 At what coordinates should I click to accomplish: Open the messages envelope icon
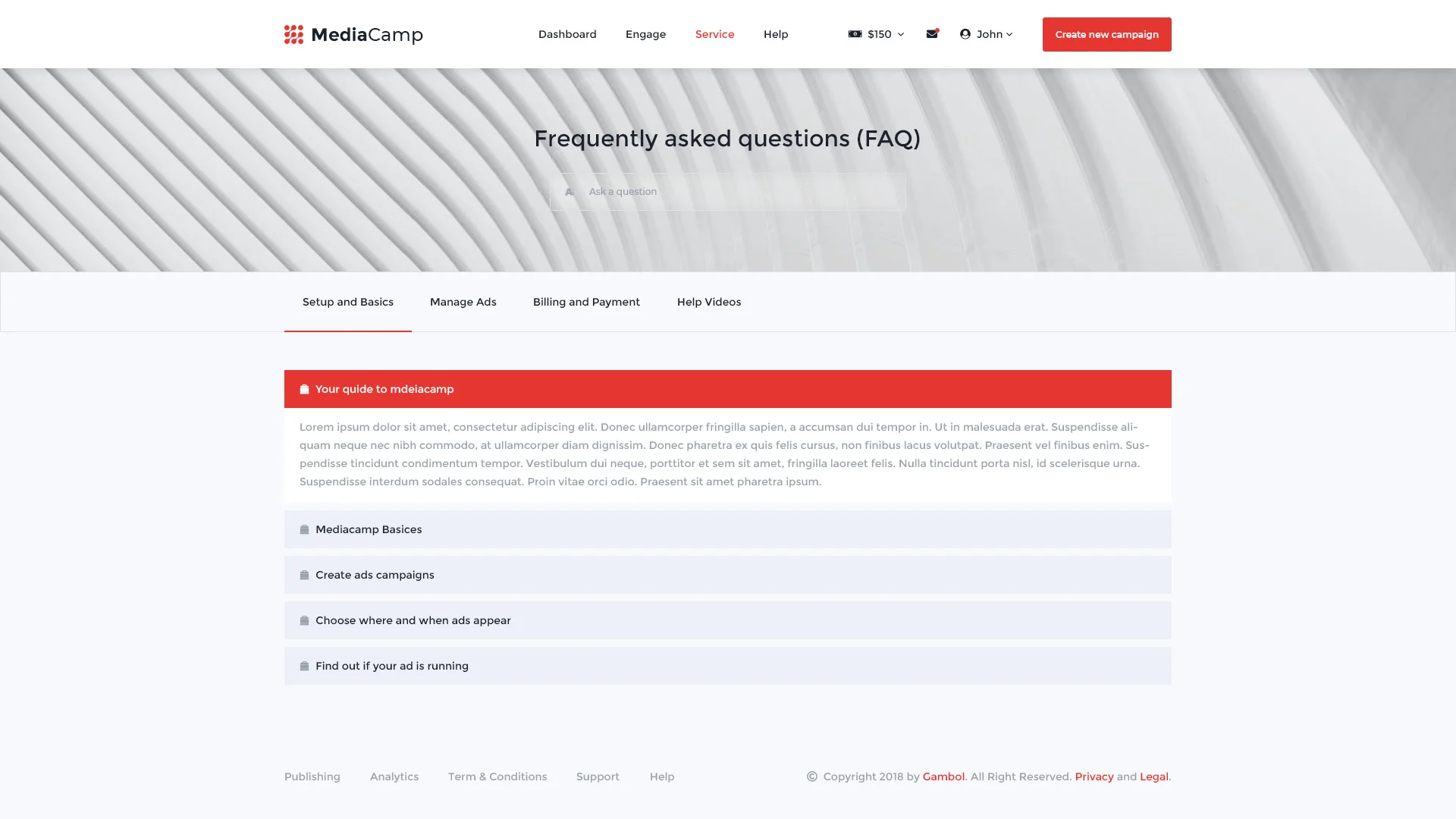point(932,34)
